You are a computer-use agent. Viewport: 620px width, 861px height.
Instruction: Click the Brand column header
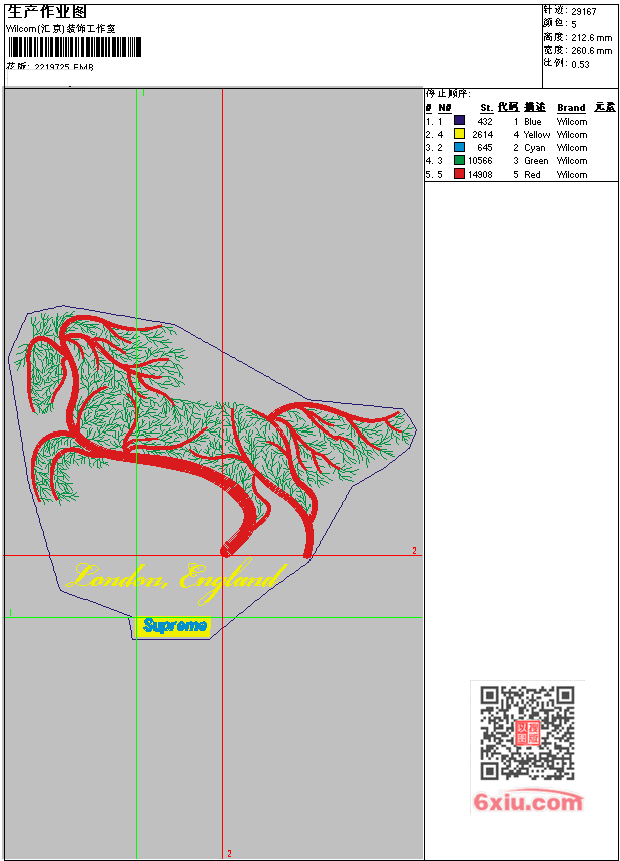pos(571,108)
